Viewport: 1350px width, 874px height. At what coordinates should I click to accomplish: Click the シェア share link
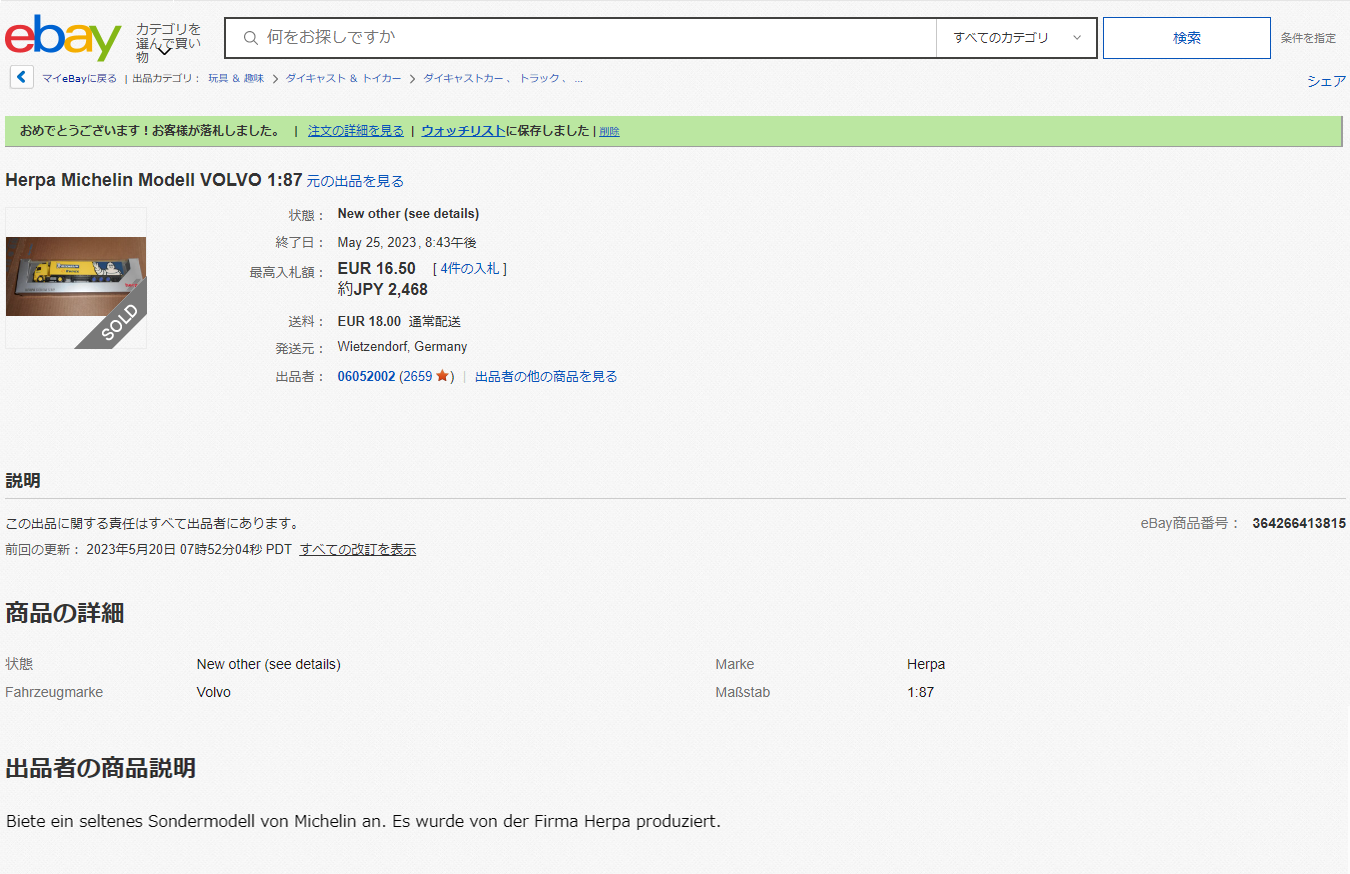1326,81
